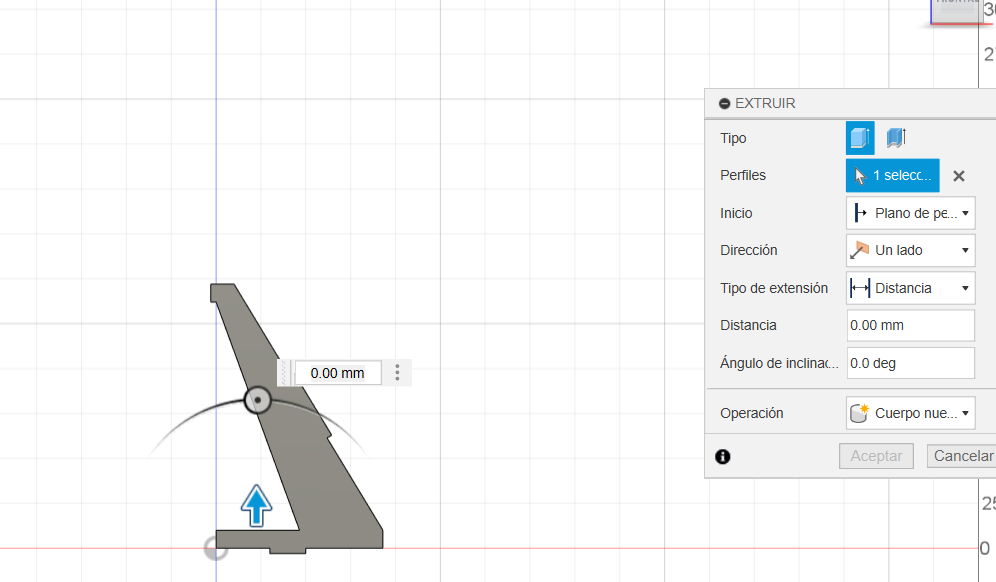Viewport: 996px width, 582px height.
Task: Click the info icon in the dialog
Action: pyautogui.click(x=723, y=456)
